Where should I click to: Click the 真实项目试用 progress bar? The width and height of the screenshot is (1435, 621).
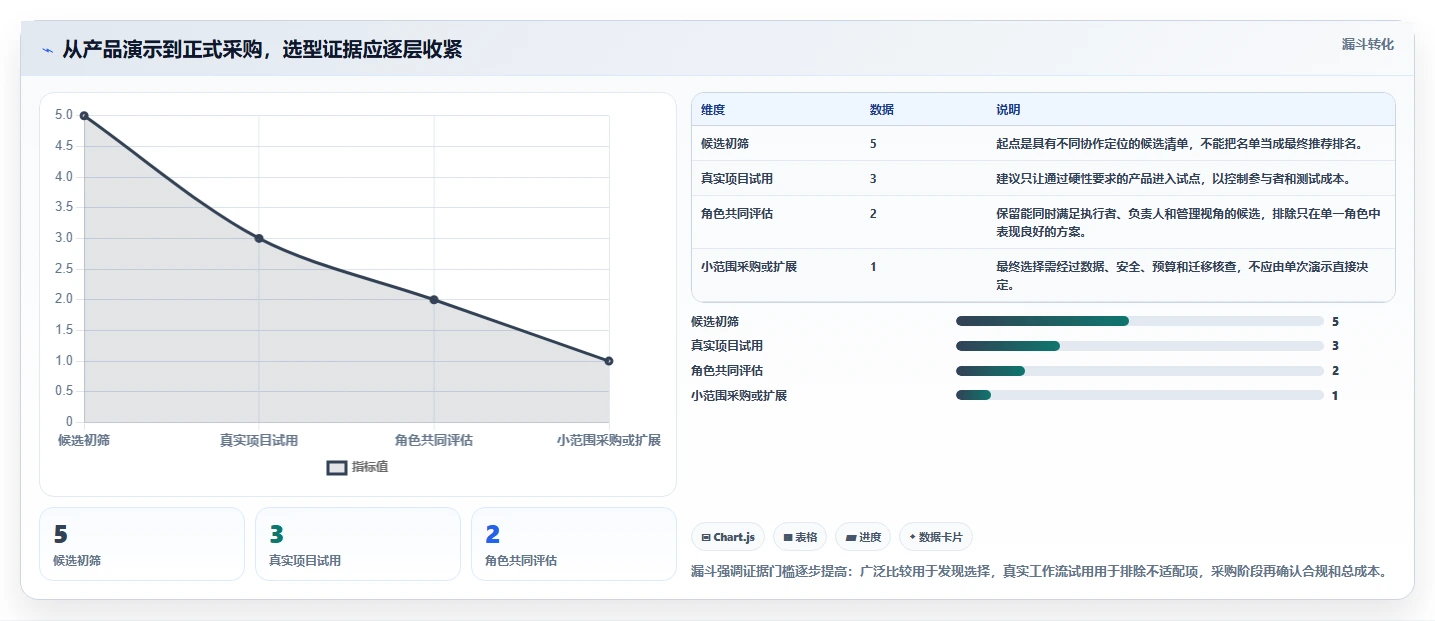1140,346
